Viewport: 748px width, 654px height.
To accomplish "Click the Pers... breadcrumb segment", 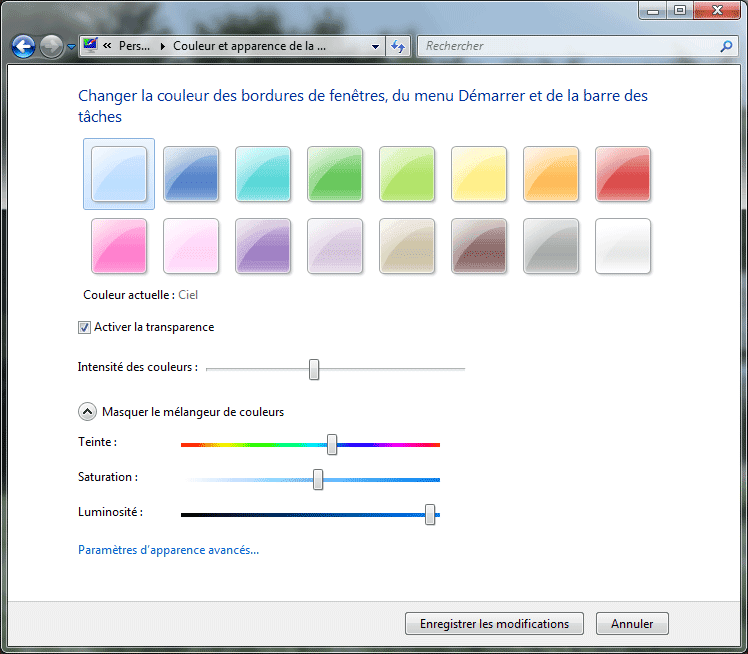I will (134, 46).
